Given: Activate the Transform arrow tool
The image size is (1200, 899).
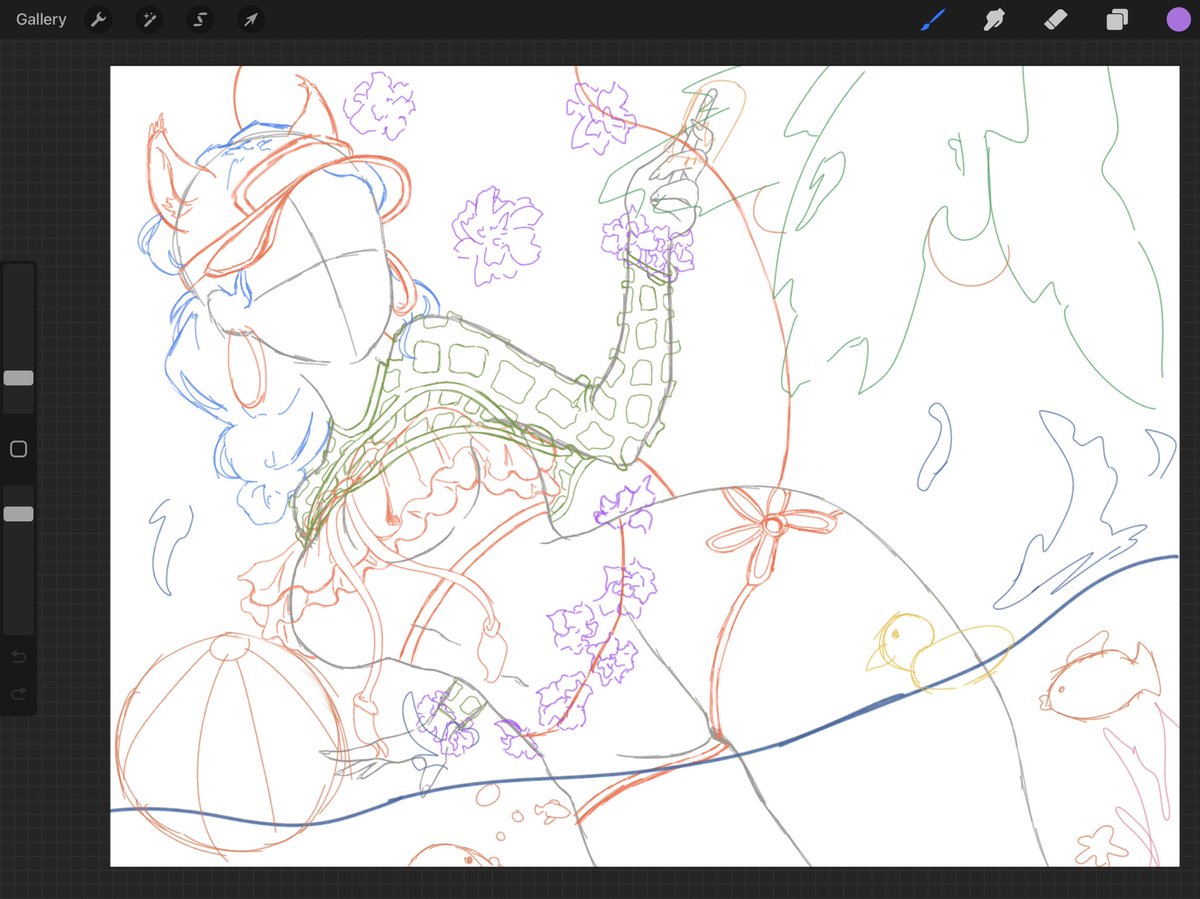Looking at the screenshot, I should point(250,19).
